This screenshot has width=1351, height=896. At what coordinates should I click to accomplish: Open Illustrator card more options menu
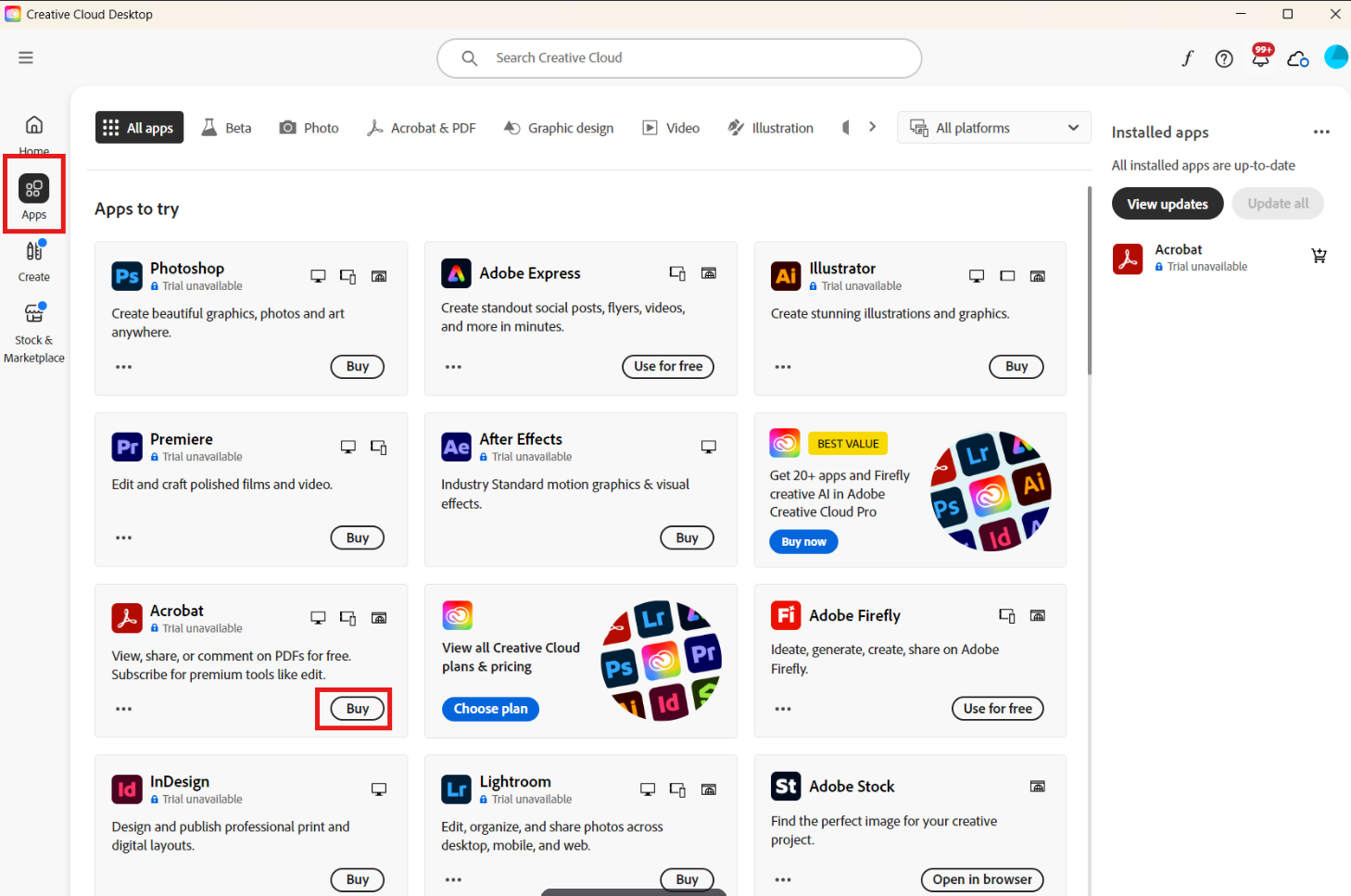(783, 367)
